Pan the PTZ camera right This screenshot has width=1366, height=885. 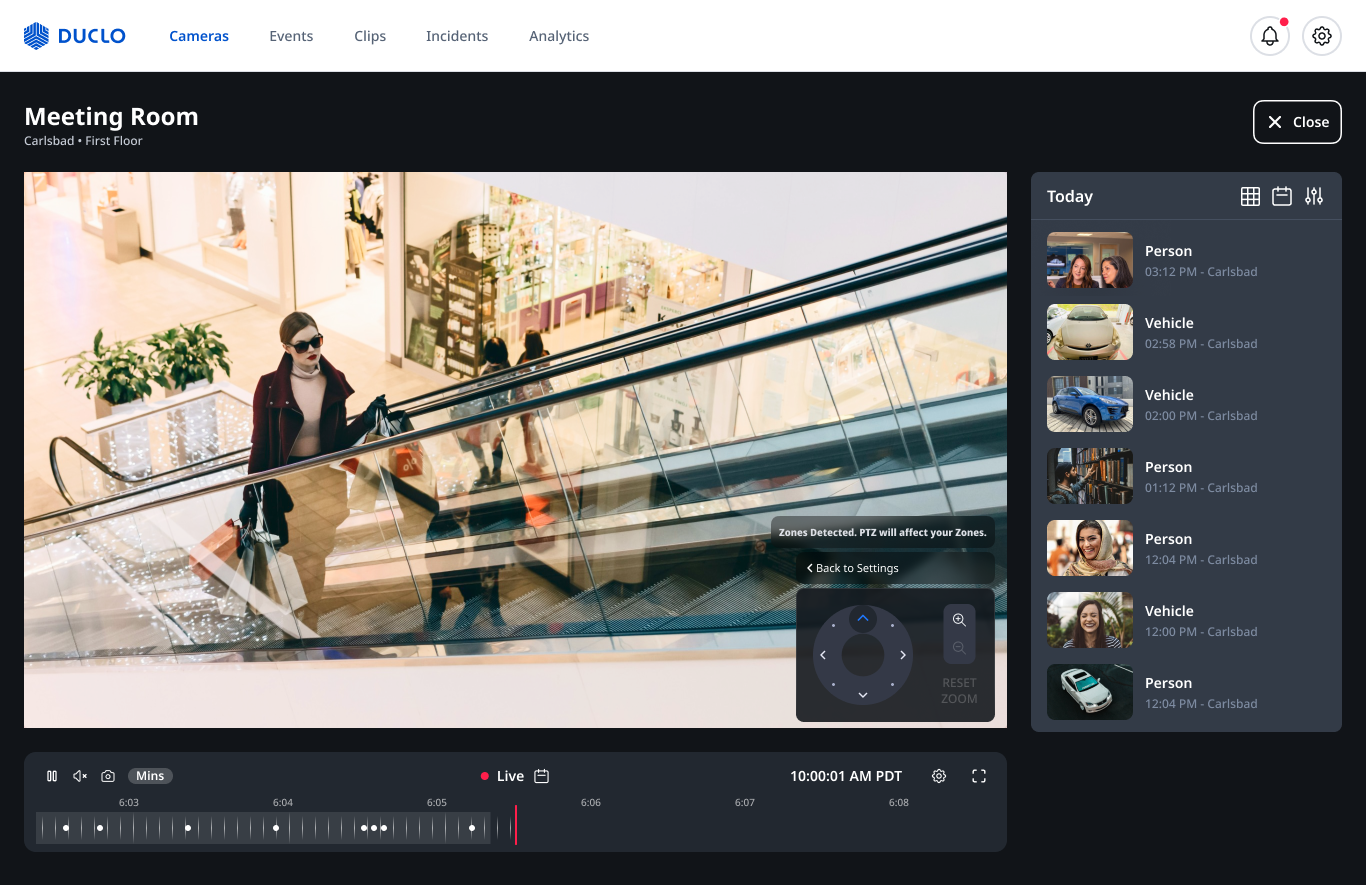tap(902, 655)
